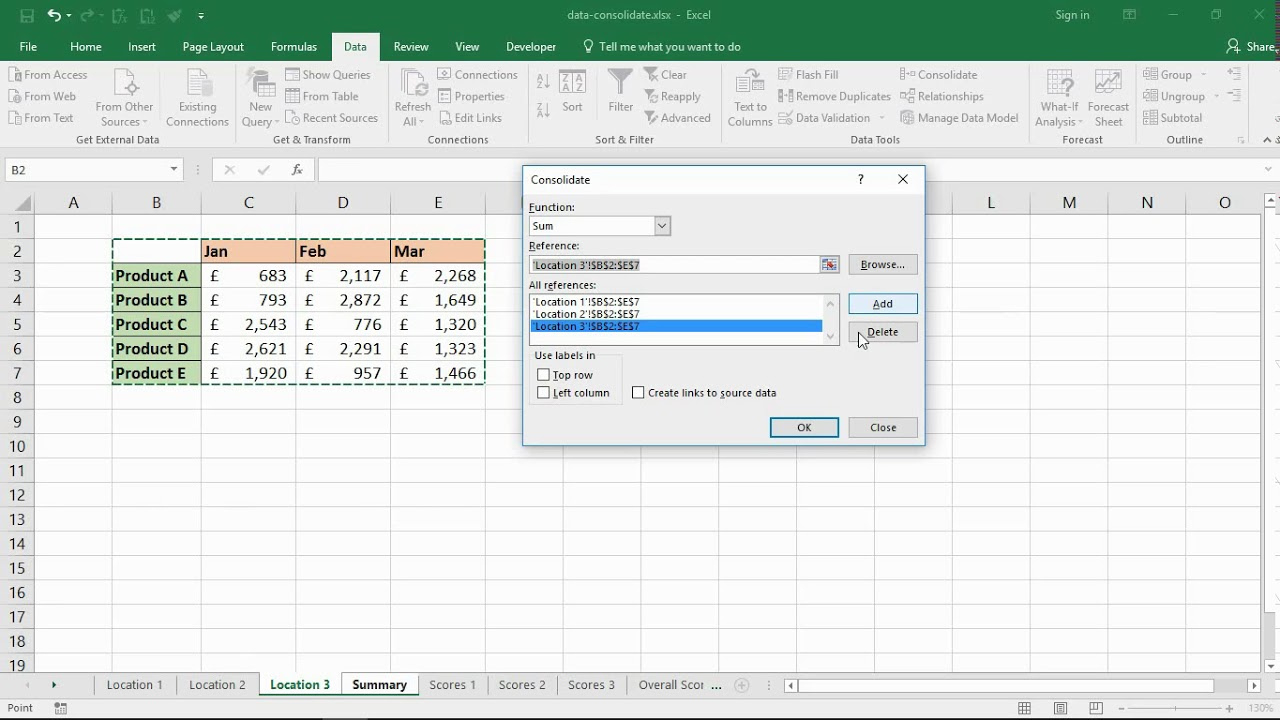Check the Left column option
The width and height of the screenshot is (1280, 720).
[x=544, y=392]
